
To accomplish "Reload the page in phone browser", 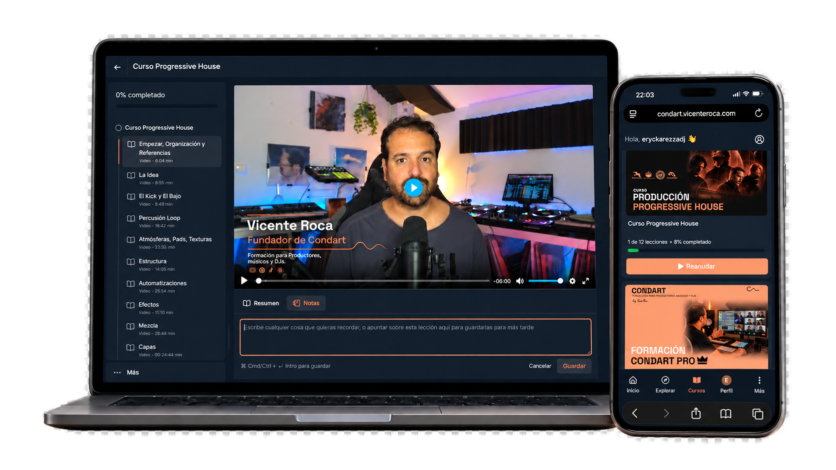I will (x=758, y=114).
